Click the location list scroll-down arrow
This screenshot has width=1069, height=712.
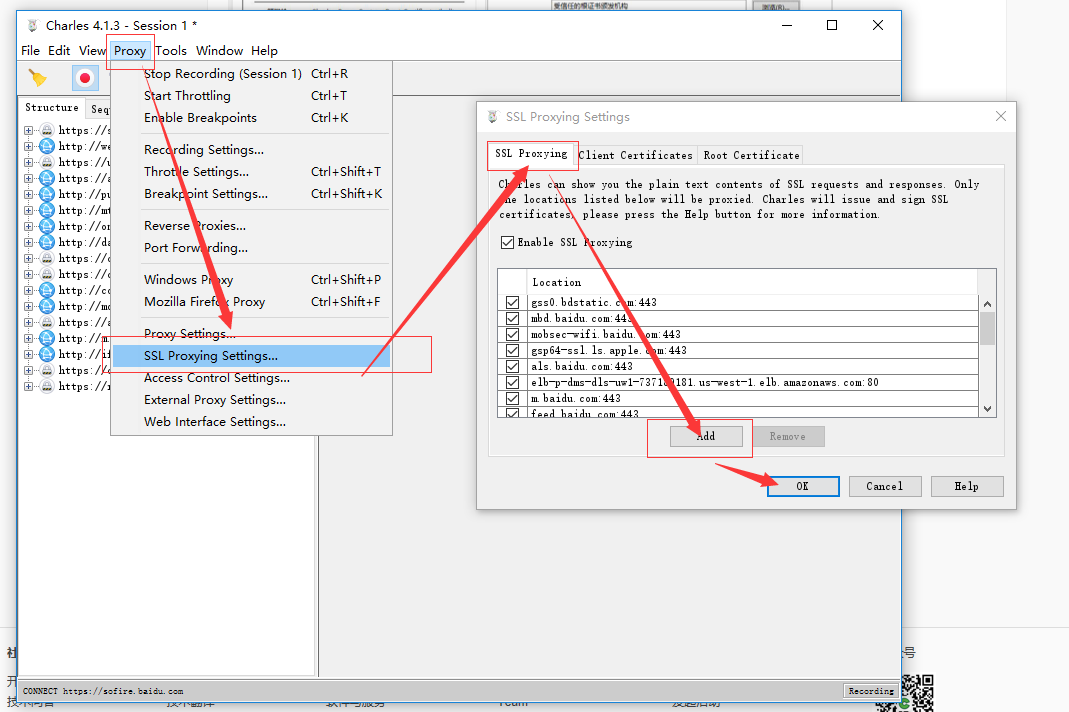(x=987, y=409)
